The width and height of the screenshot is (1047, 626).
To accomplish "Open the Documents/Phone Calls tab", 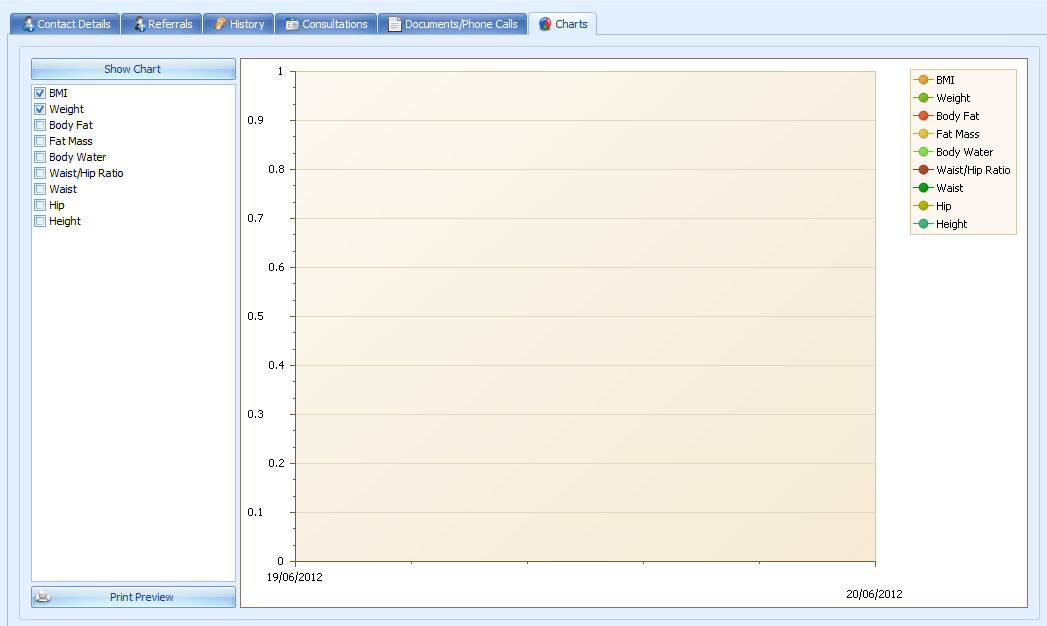I will (453, 23).
